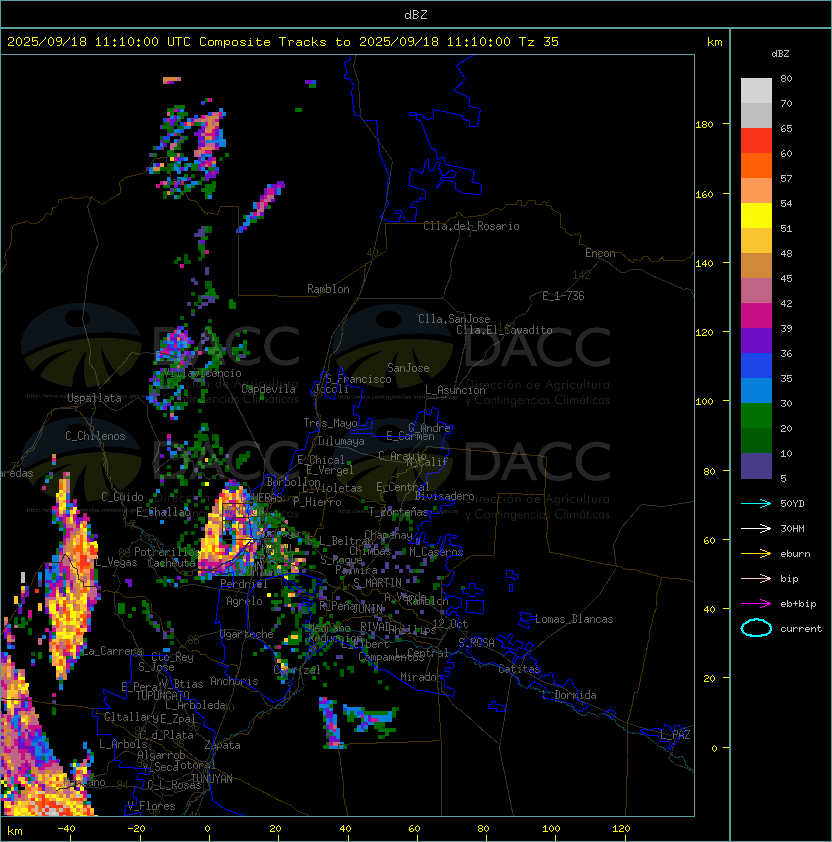Click the 'Tres_Mayo' place label
This screenshot has height=842, width=832.
(330, 423)
